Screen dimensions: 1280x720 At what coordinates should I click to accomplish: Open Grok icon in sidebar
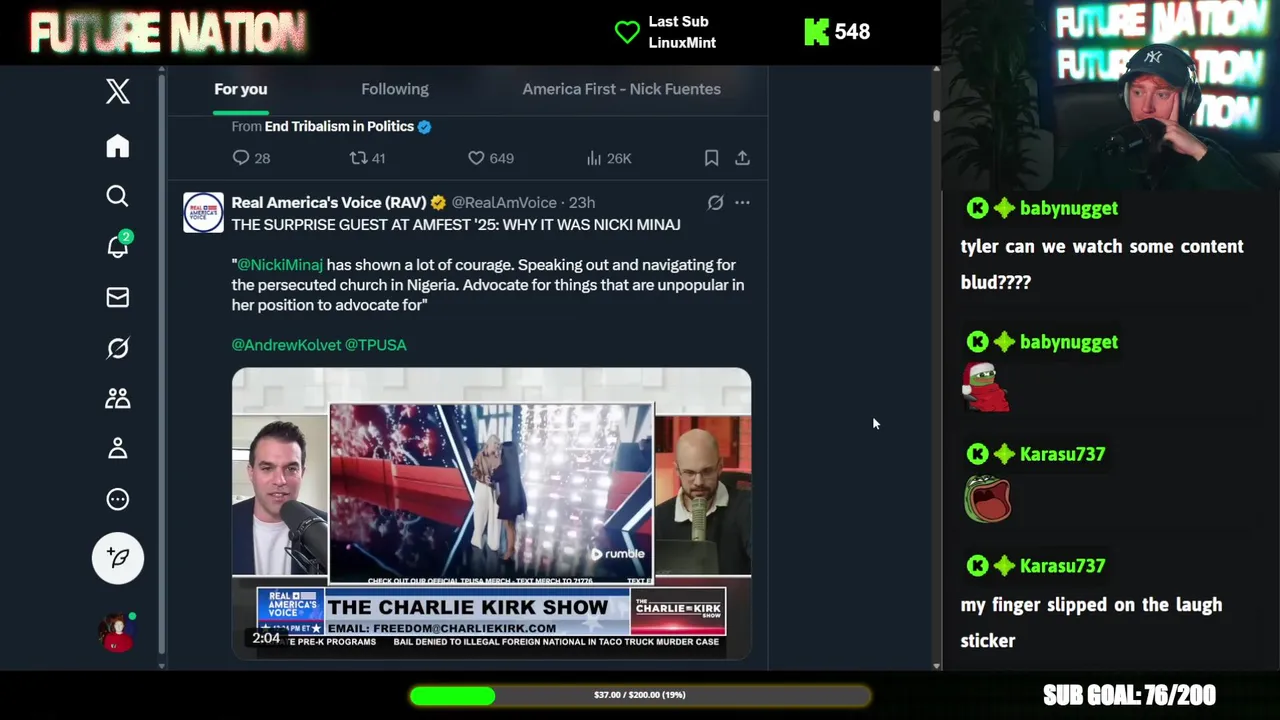point(118,348)
